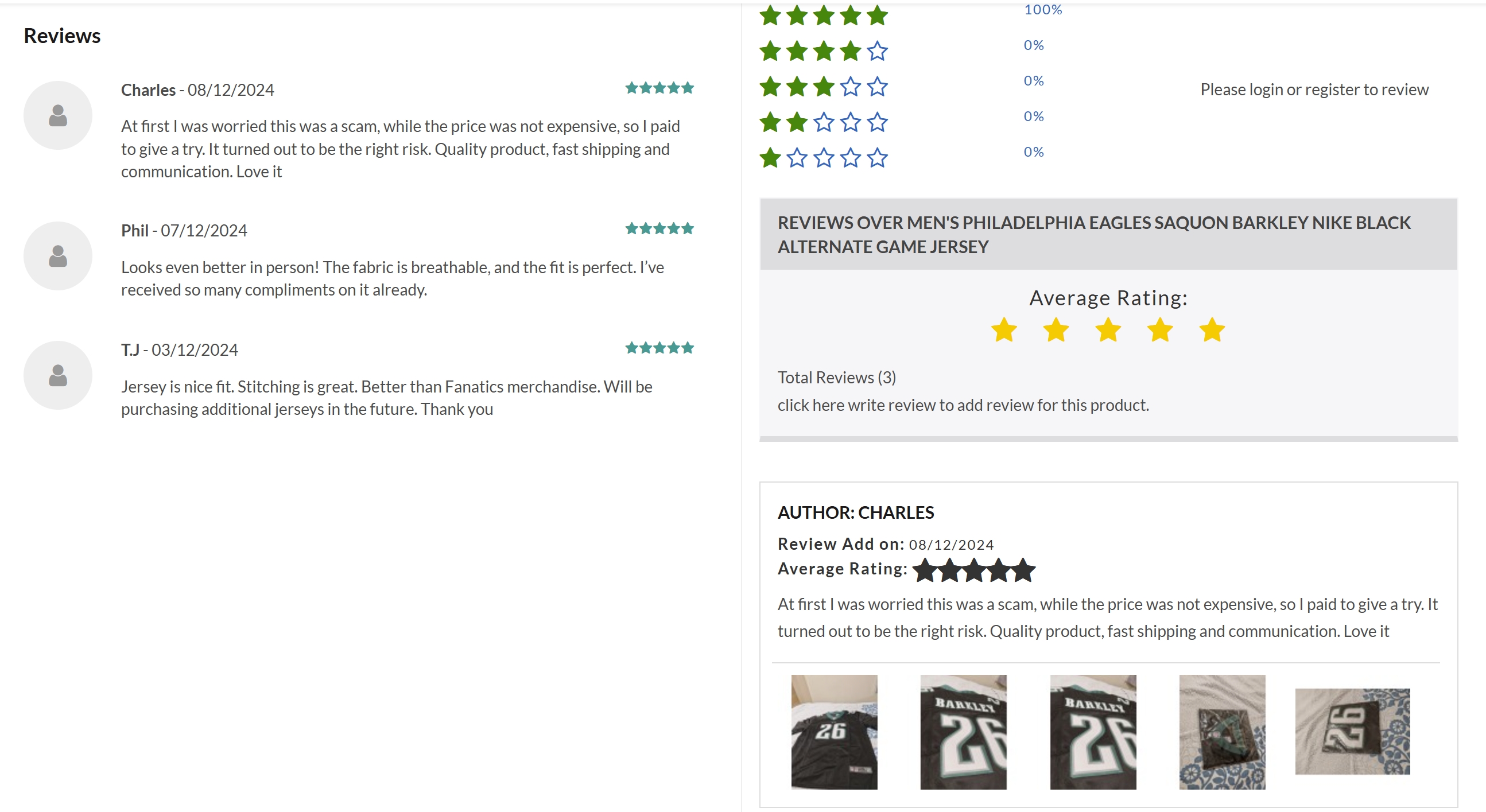
Task: Open third thumbnail of Barkley 26 jersey
Action: point(1093,732)
